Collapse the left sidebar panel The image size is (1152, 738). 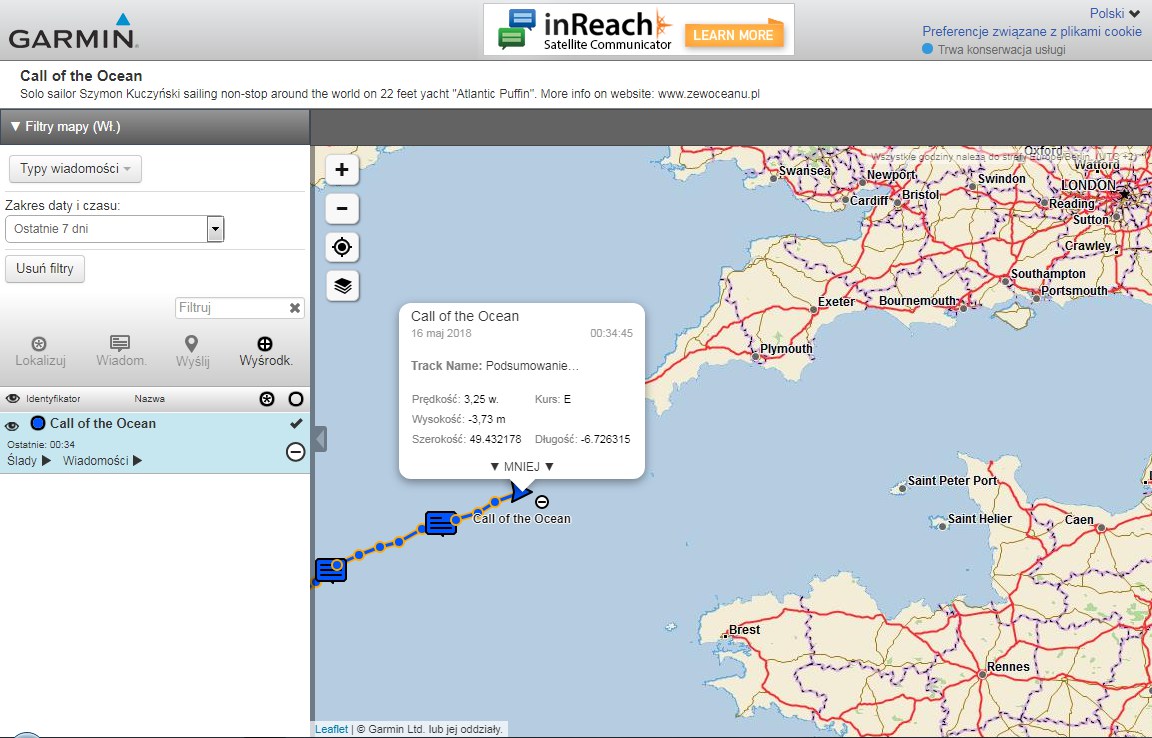(x=320, y=439)
